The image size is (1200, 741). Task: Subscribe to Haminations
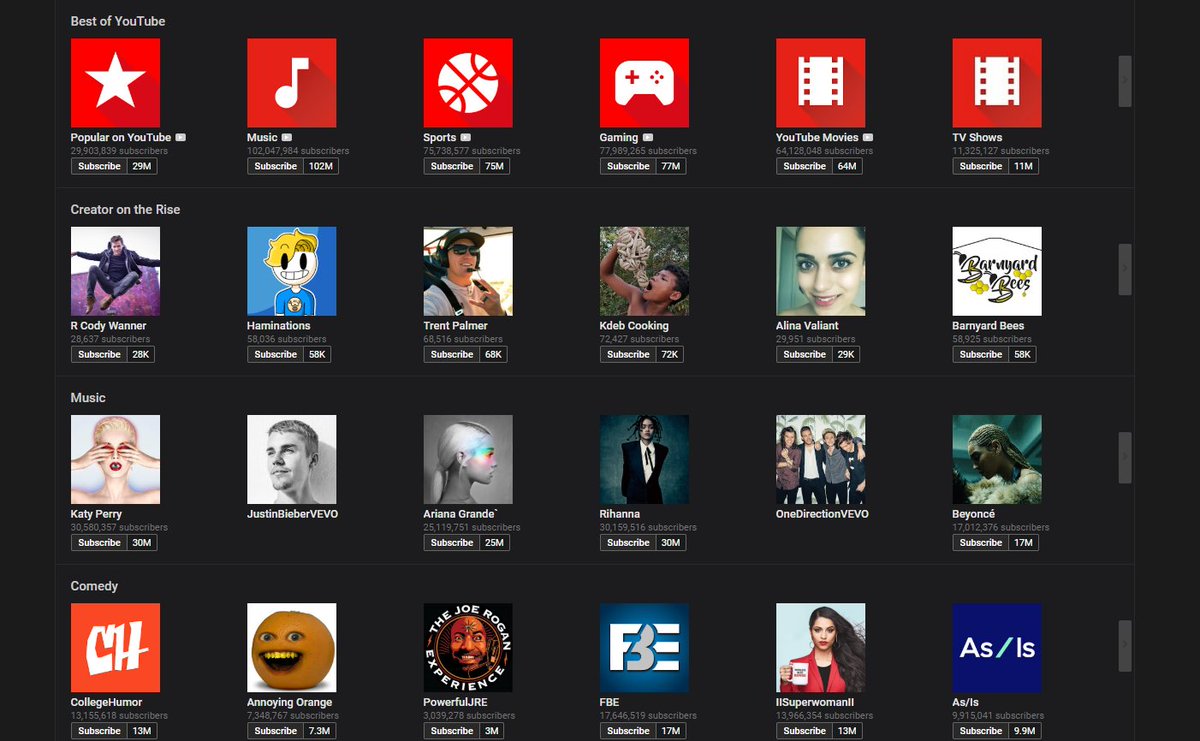[x=276, y=354]
